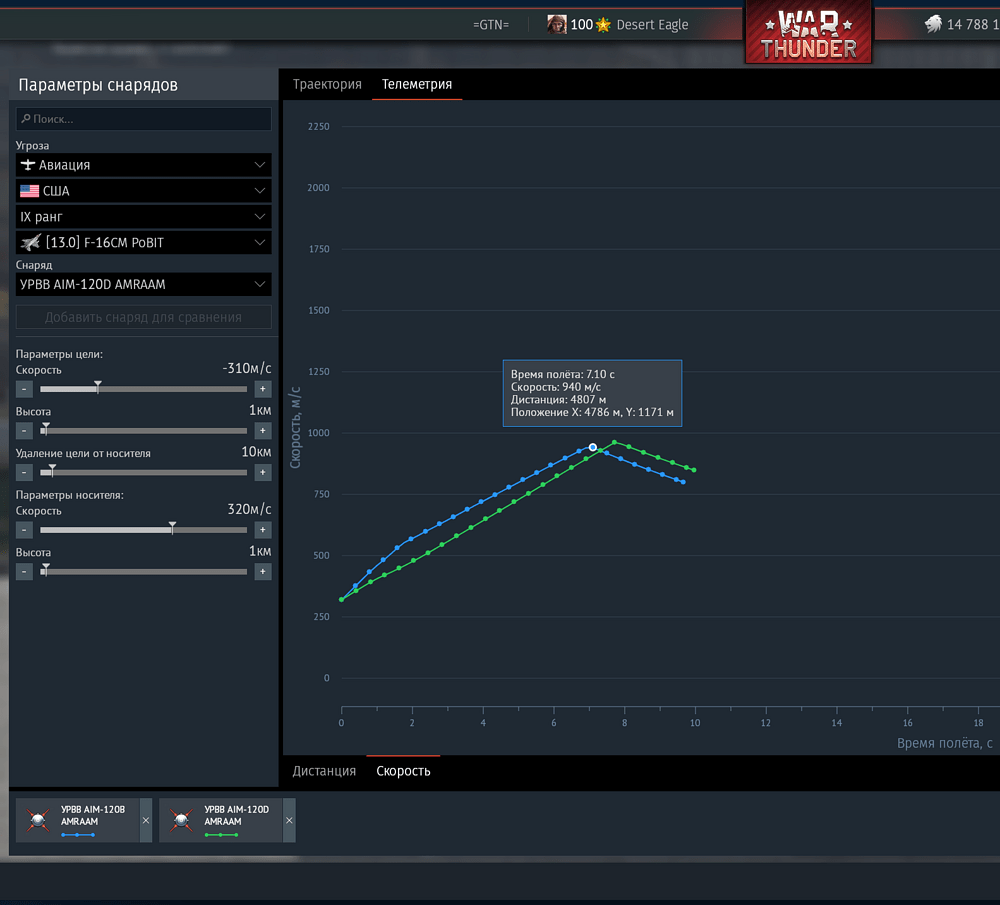Open the Авиация threat type dropdown
Screen dimensions: 1000x905
pos(143,165)
